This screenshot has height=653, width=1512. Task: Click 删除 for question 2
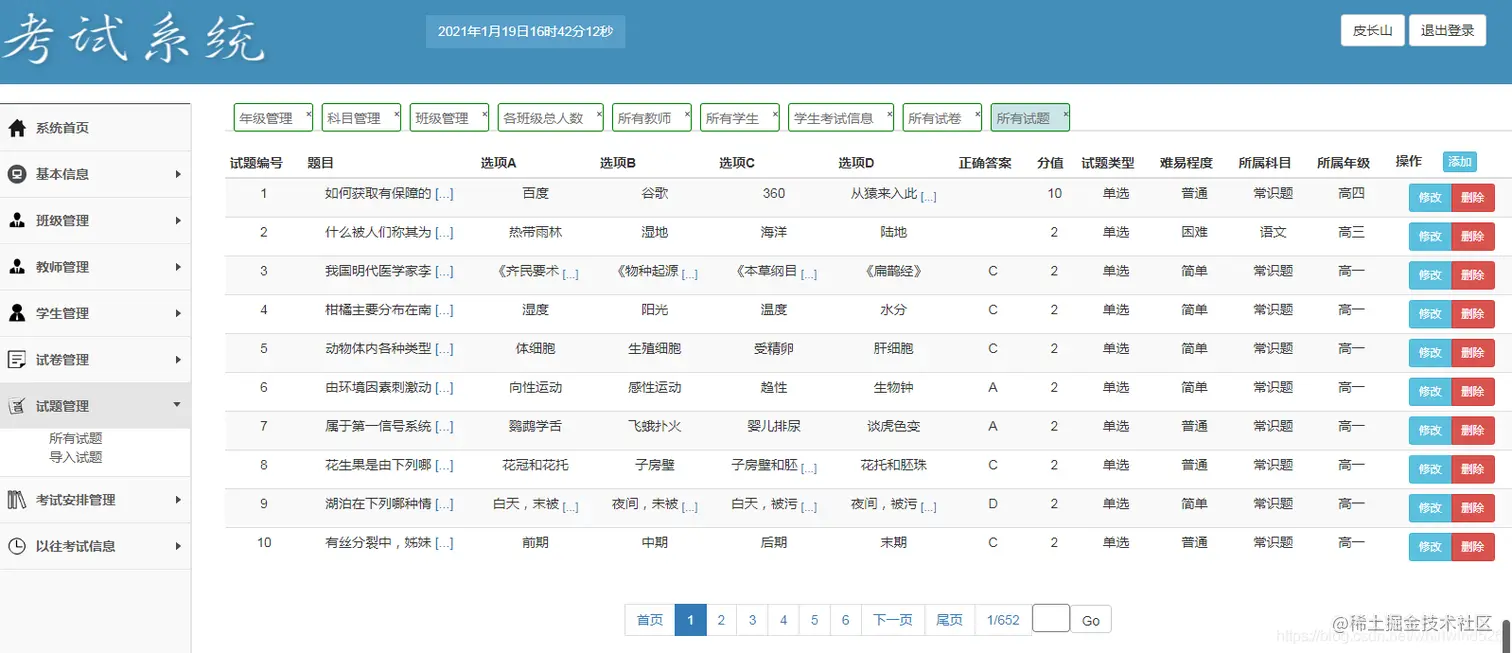pos(1472,237)
